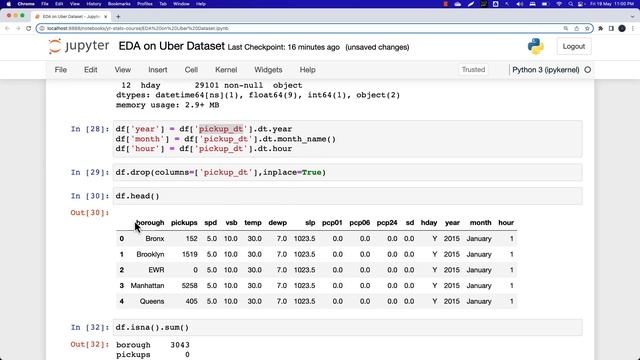Click the Logout button

(574, 47)
